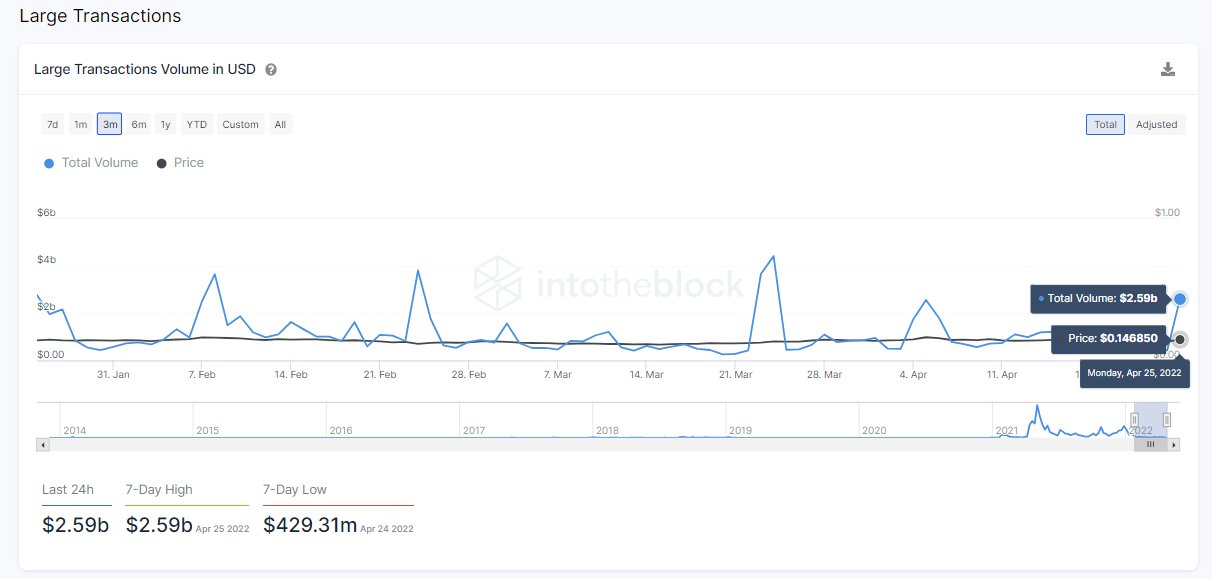Click the navigator scrollbar thumb
1212x579 pixels.
coord(1150,444)
